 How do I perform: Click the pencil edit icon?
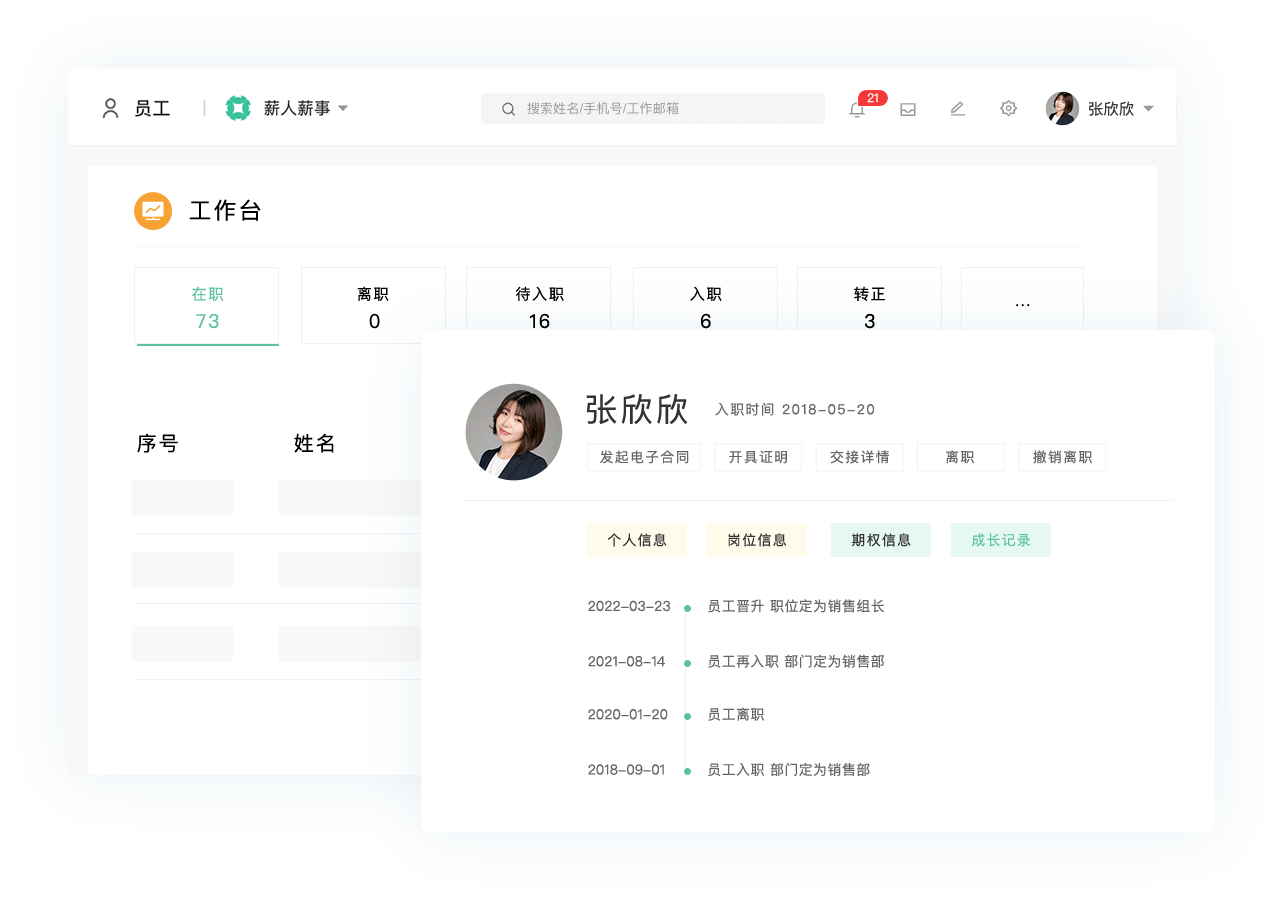[957, 109]
